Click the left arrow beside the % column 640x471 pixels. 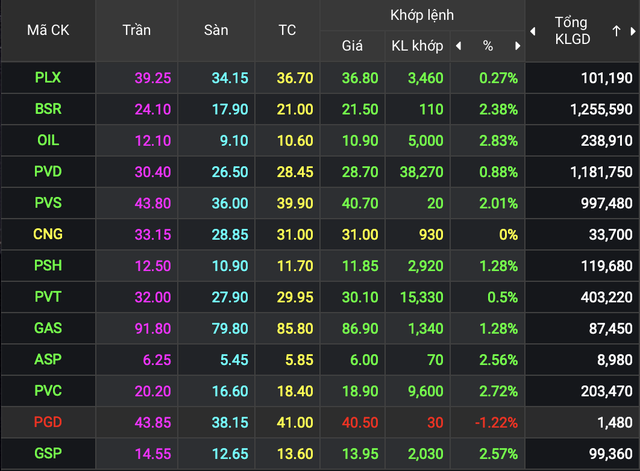click(x=458, y=46)
